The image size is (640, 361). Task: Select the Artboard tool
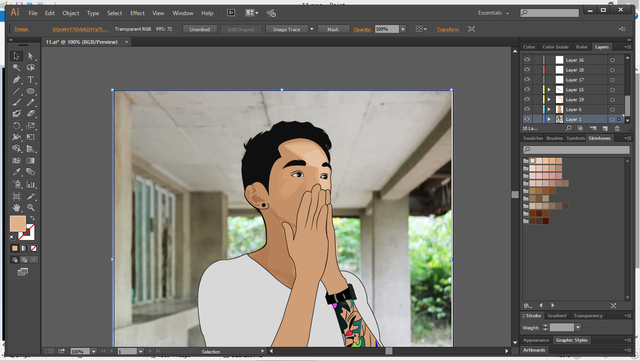16,196
